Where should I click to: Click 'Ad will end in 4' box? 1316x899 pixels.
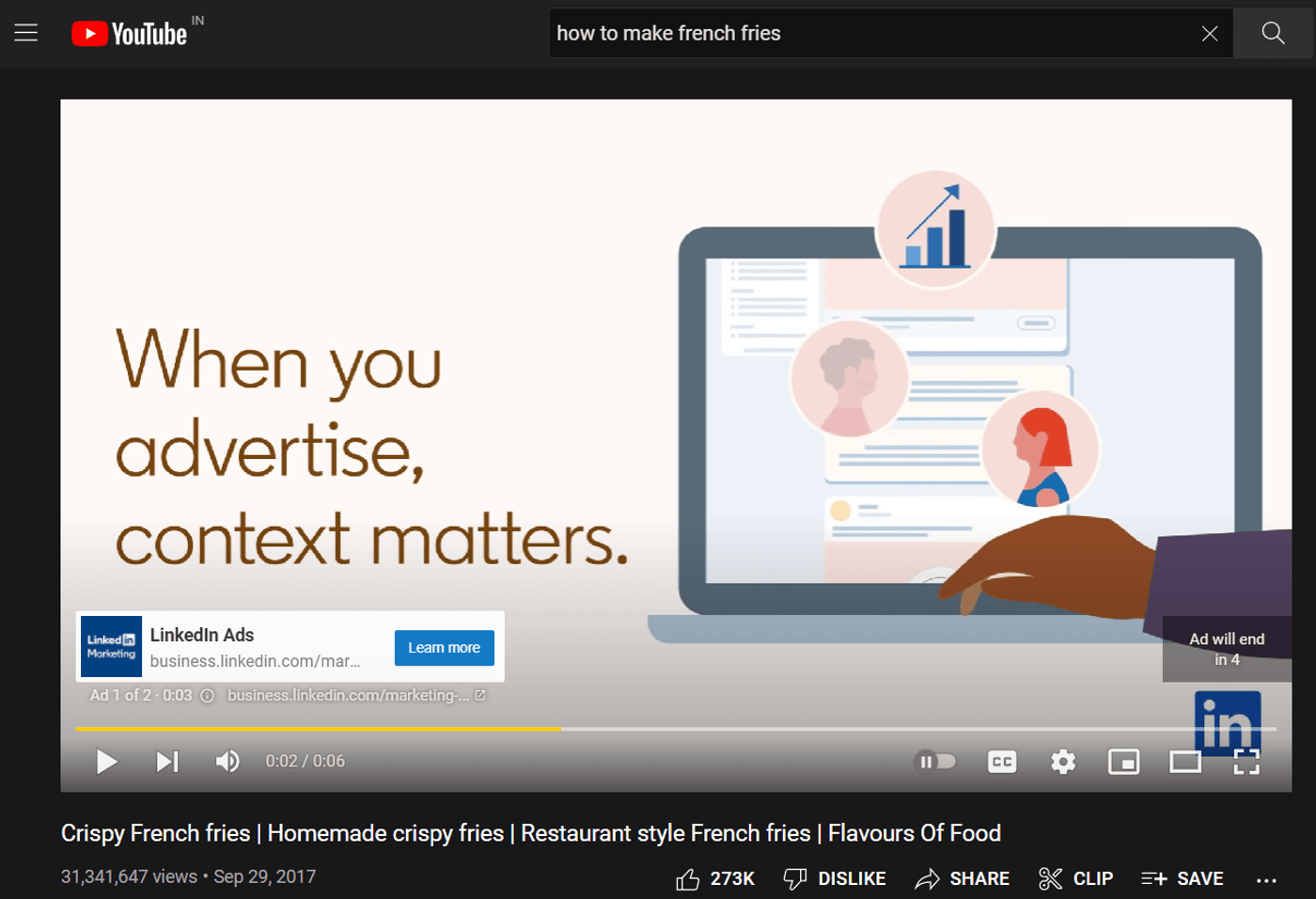[1227, 649]
